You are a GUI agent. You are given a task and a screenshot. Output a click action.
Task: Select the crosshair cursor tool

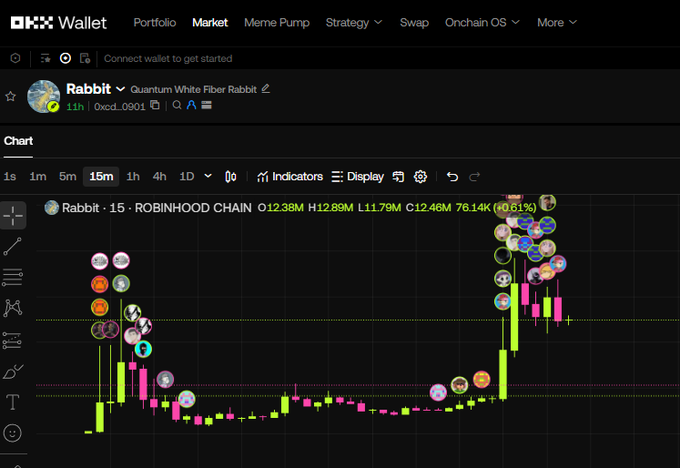pos(13,215)
